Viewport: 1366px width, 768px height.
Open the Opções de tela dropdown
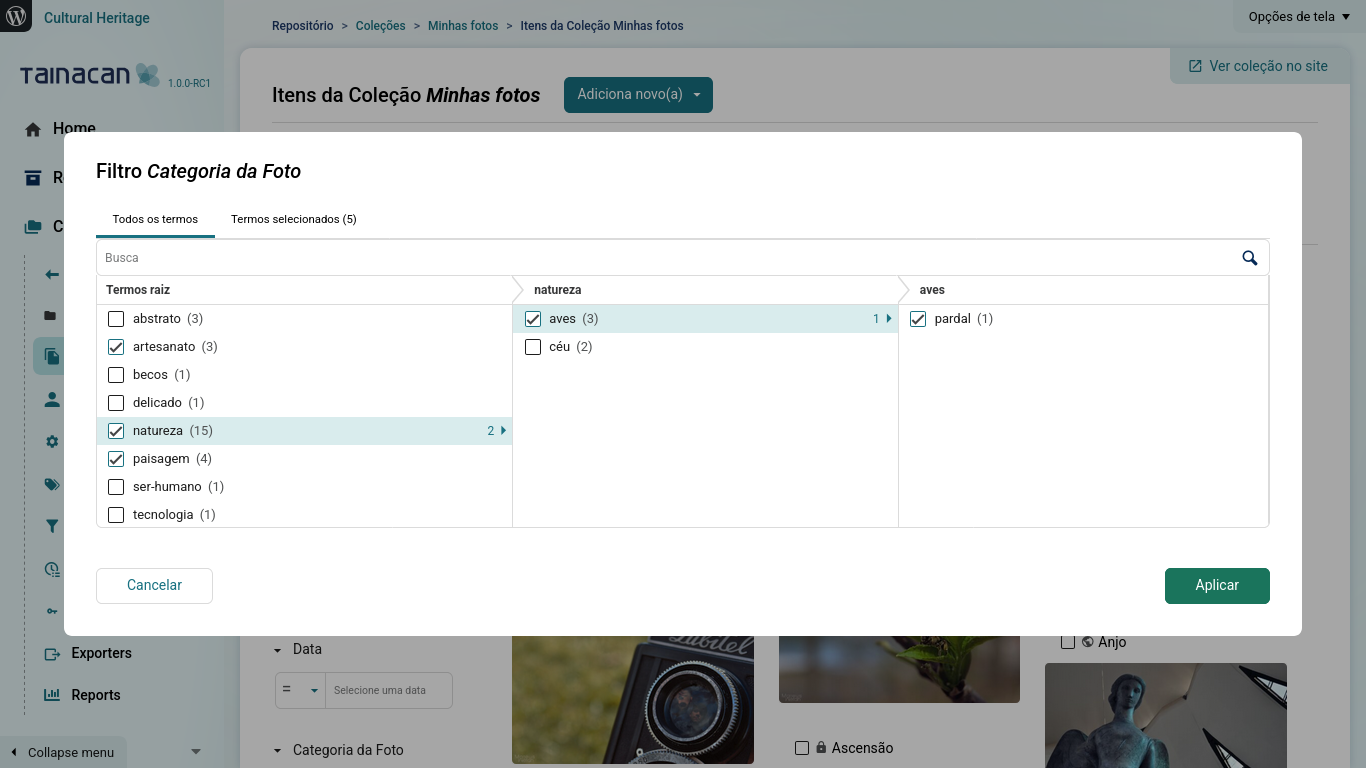pos(1296,16)
